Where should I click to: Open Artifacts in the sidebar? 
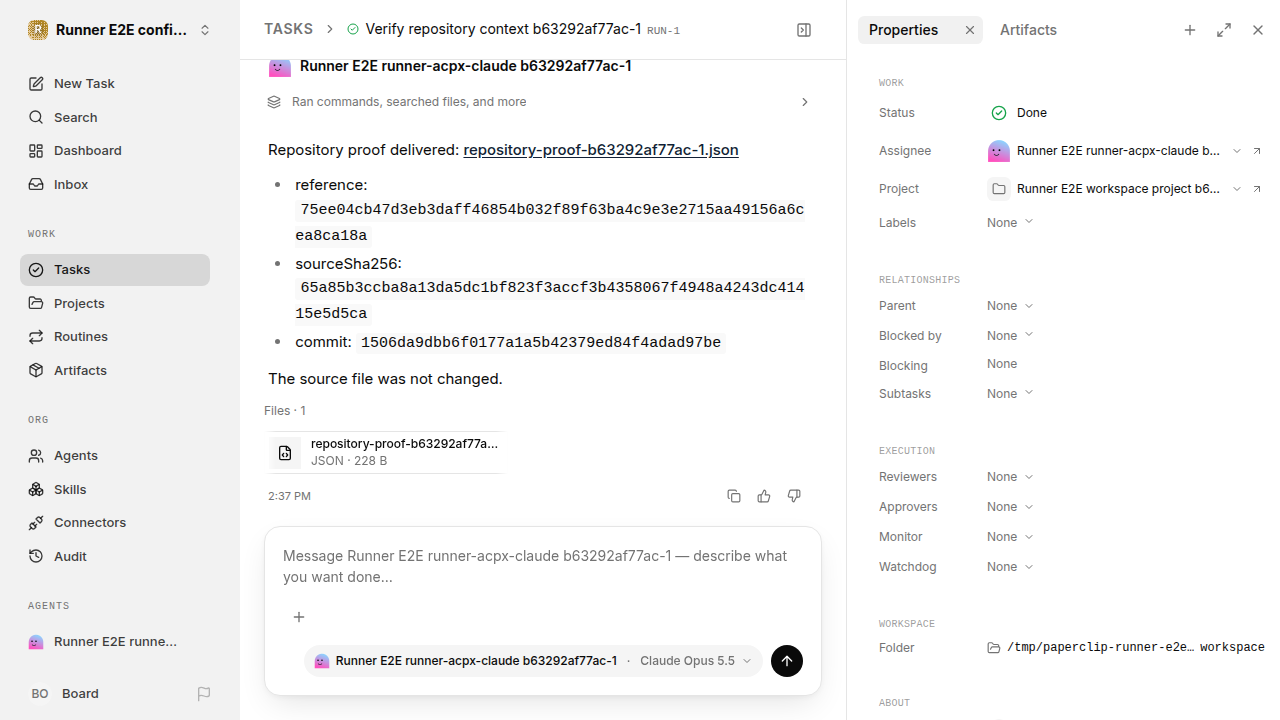[x=115, y=370]
